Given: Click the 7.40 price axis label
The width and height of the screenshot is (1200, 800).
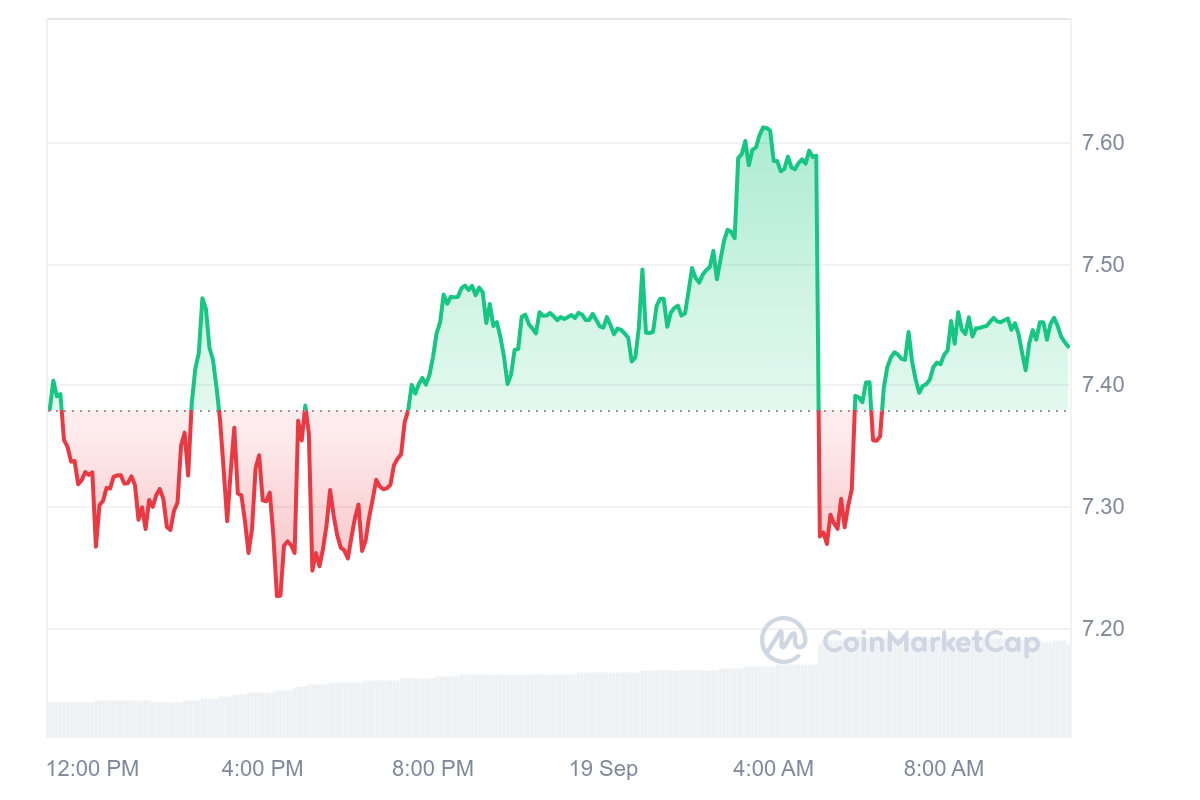Looking at the screenshot, I should point(1103,385).
